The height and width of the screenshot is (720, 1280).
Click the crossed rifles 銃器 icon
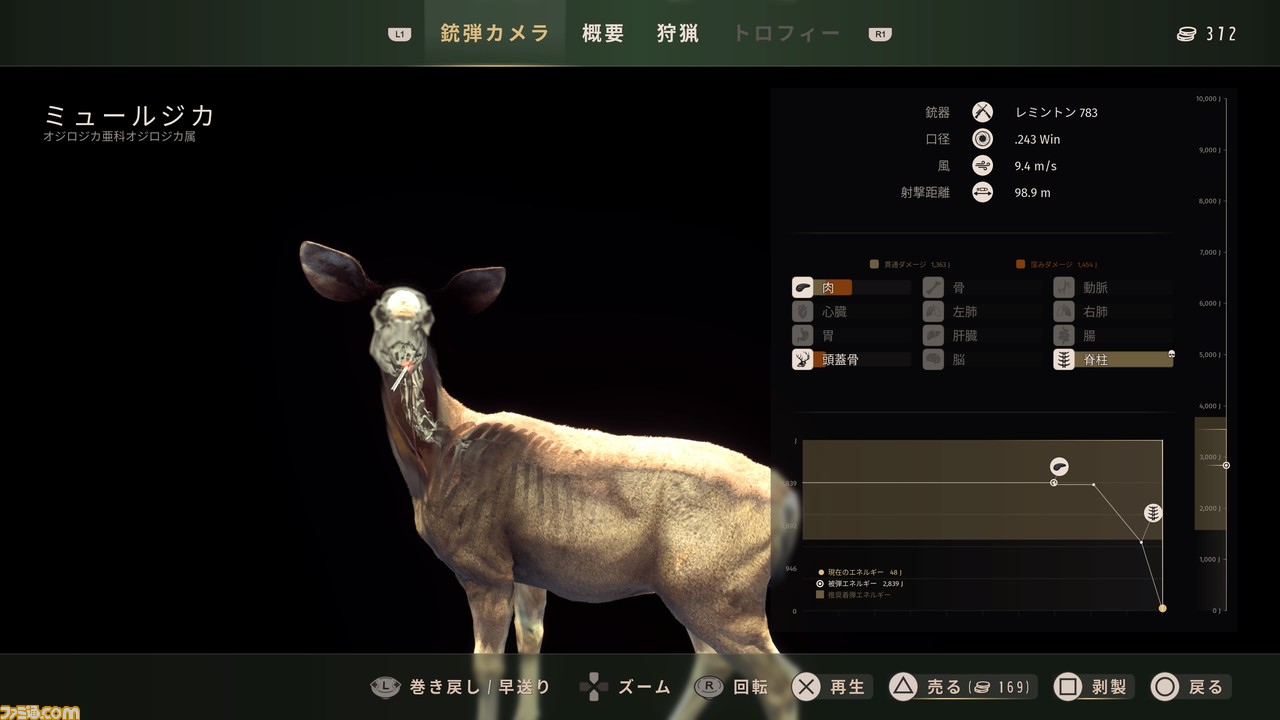(983, 112)
